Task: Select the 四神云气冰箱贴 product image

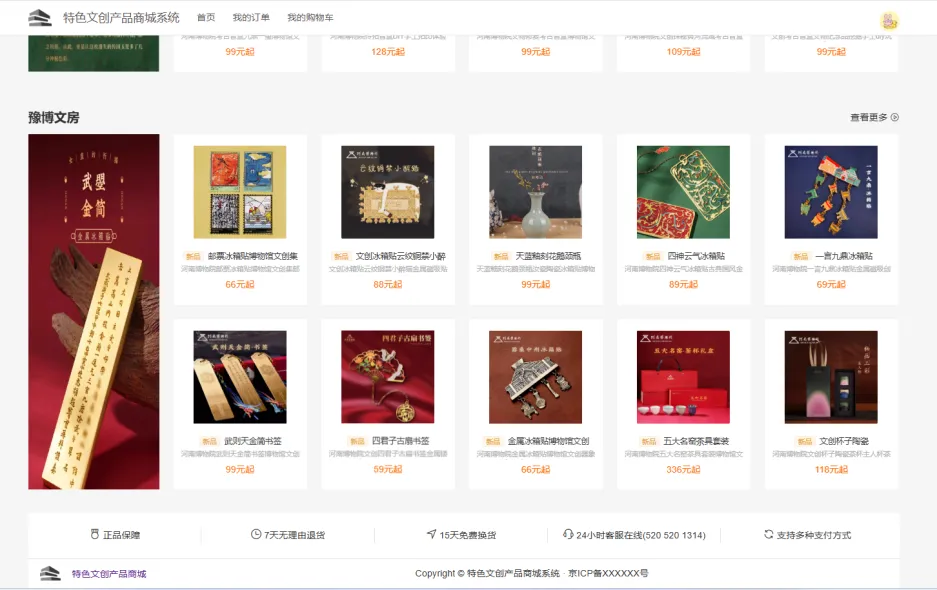Action: tap(683, 192)
